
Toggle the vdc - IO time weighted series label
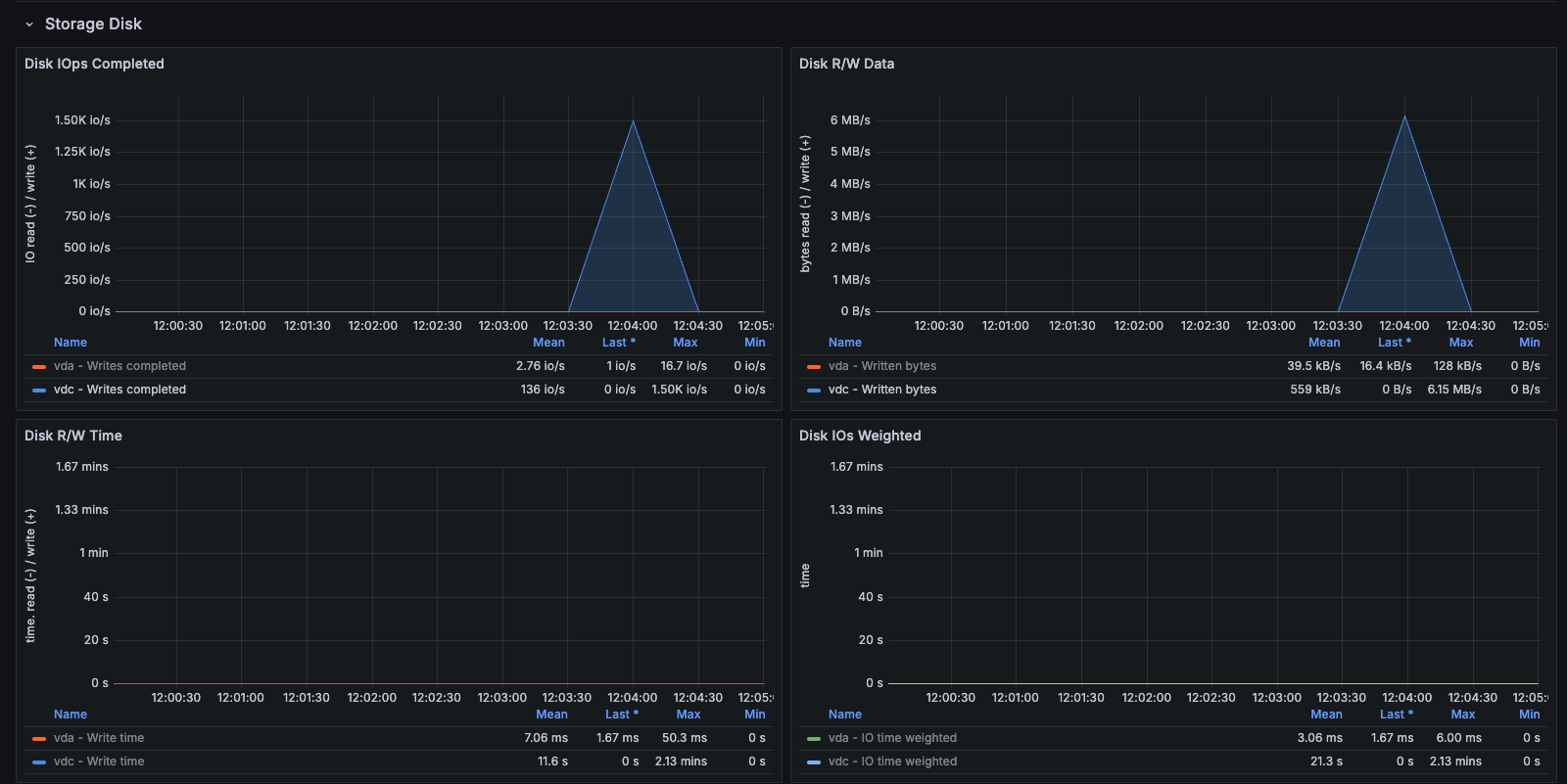coord(892,761)
